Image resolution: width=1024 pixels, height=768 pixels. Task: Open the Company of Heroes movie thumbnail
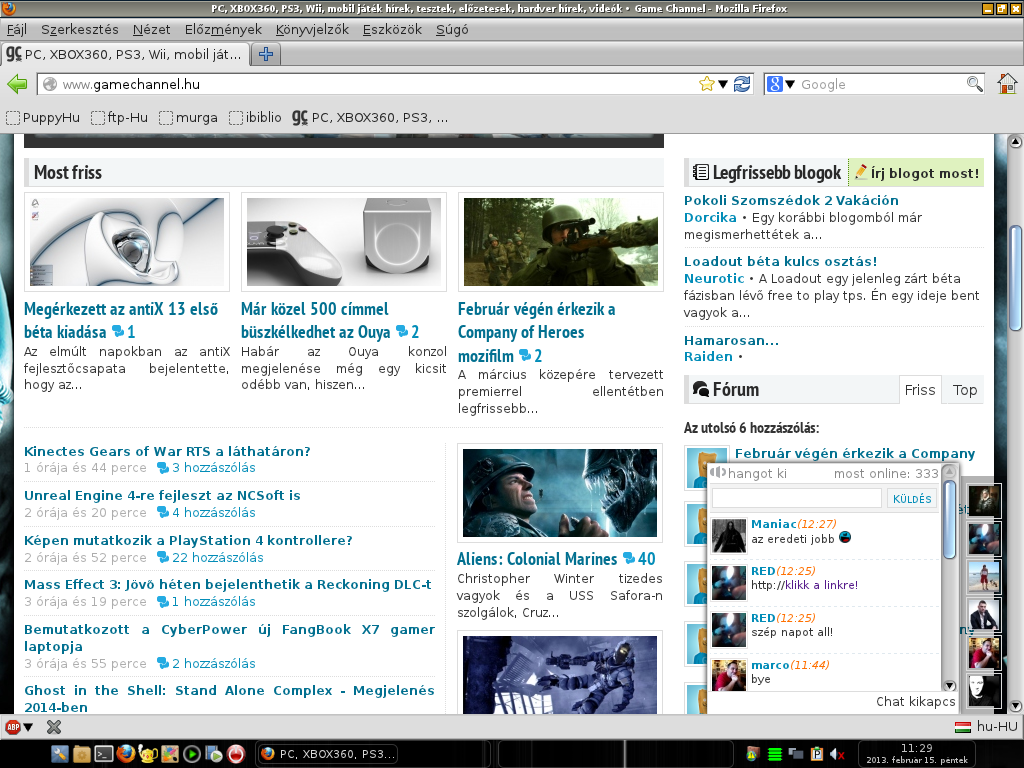pyautogui.click(x=560, y=242)
